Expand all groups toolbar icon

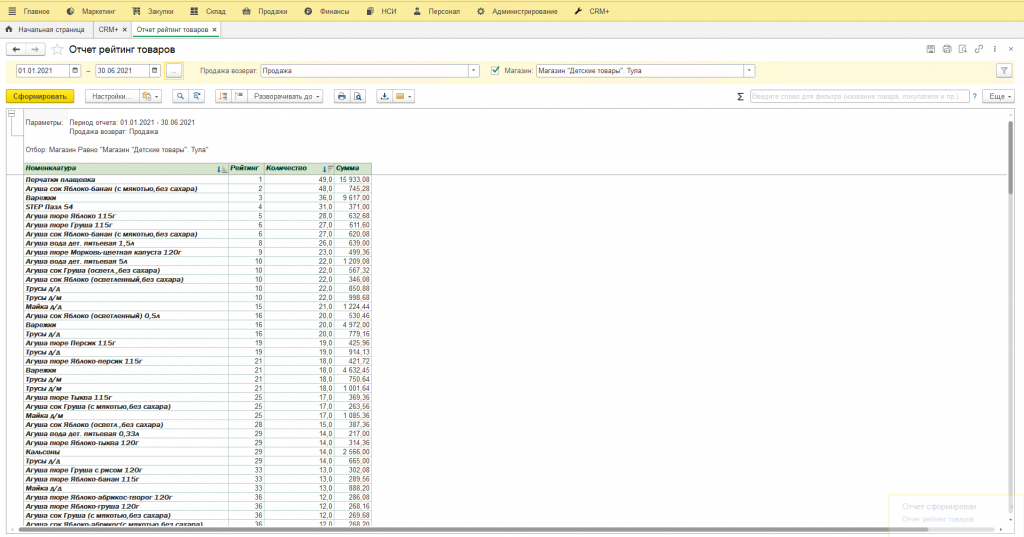click(x=223, y=96)
